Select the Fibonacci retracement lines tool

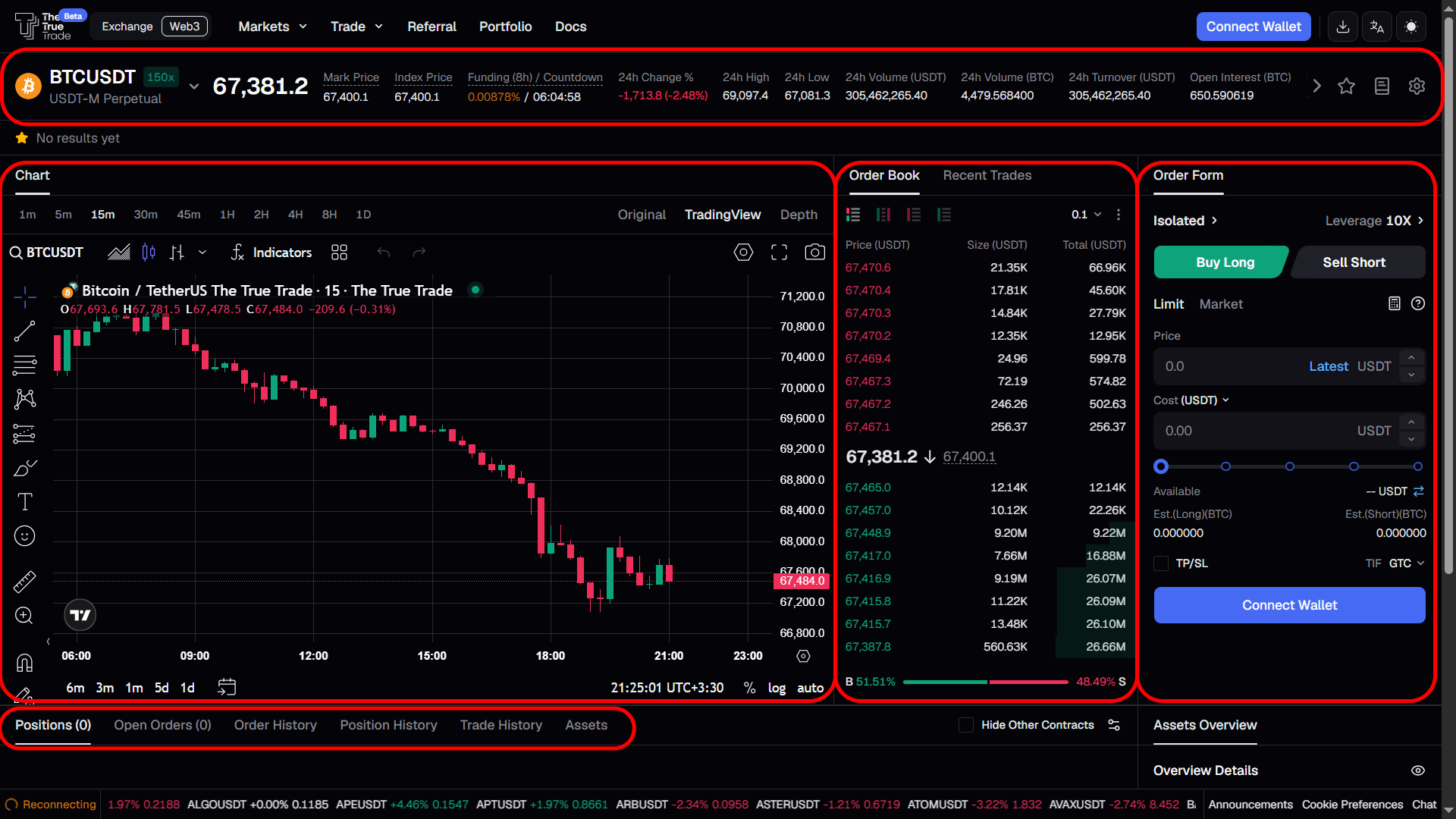[24, 366]
